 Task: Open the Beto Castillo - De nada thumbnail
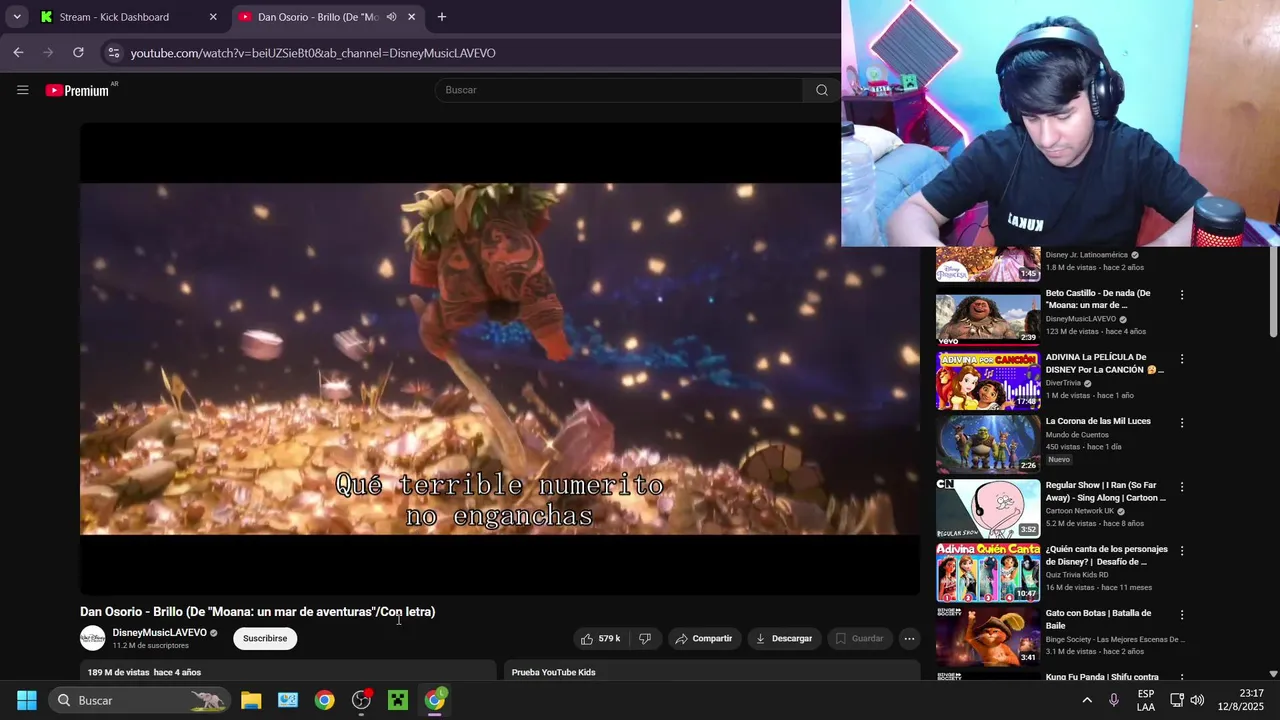(x=988, y=317)
